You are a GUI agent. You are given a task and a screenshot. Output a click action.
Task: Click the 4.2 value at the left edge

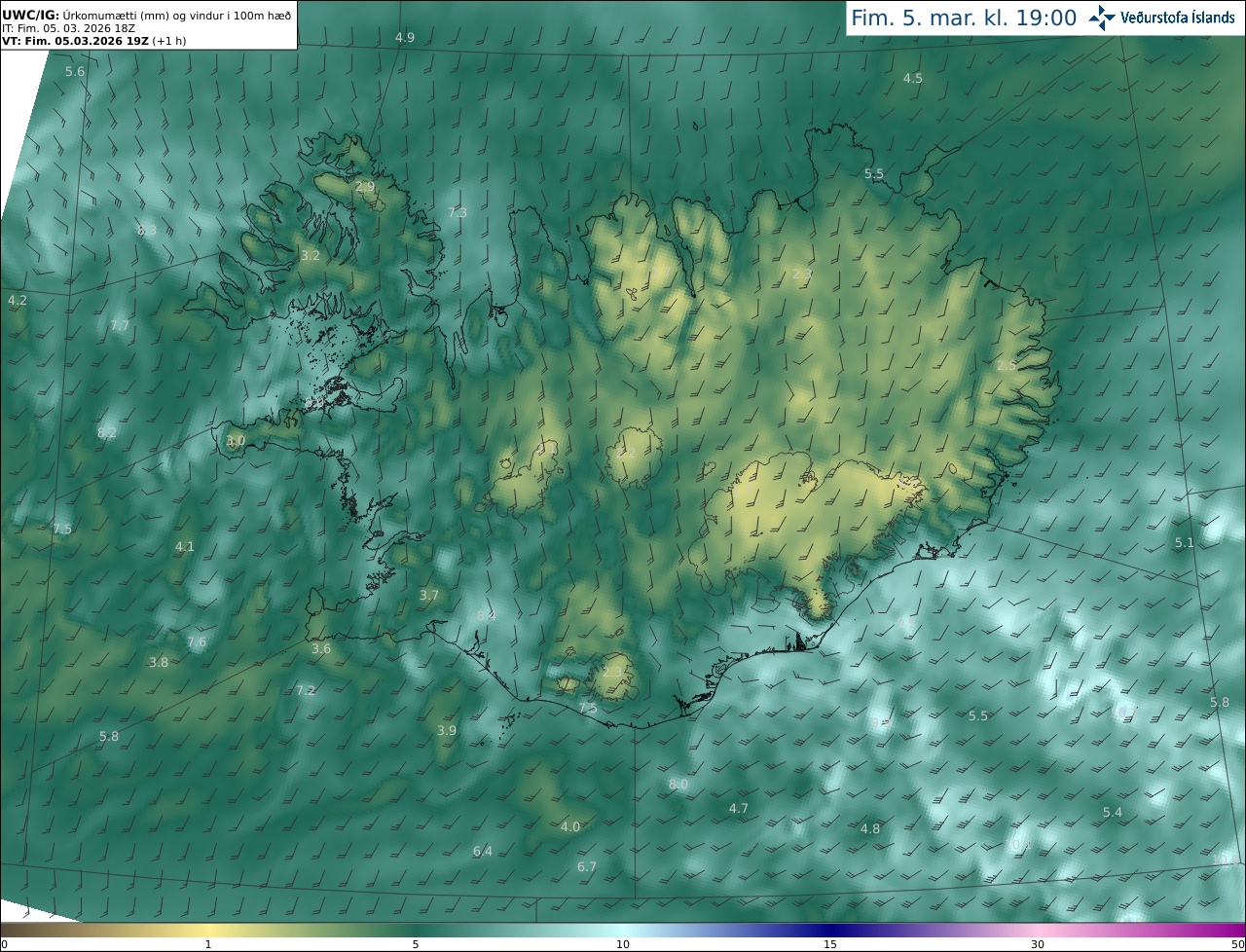[x=18, y=300]
